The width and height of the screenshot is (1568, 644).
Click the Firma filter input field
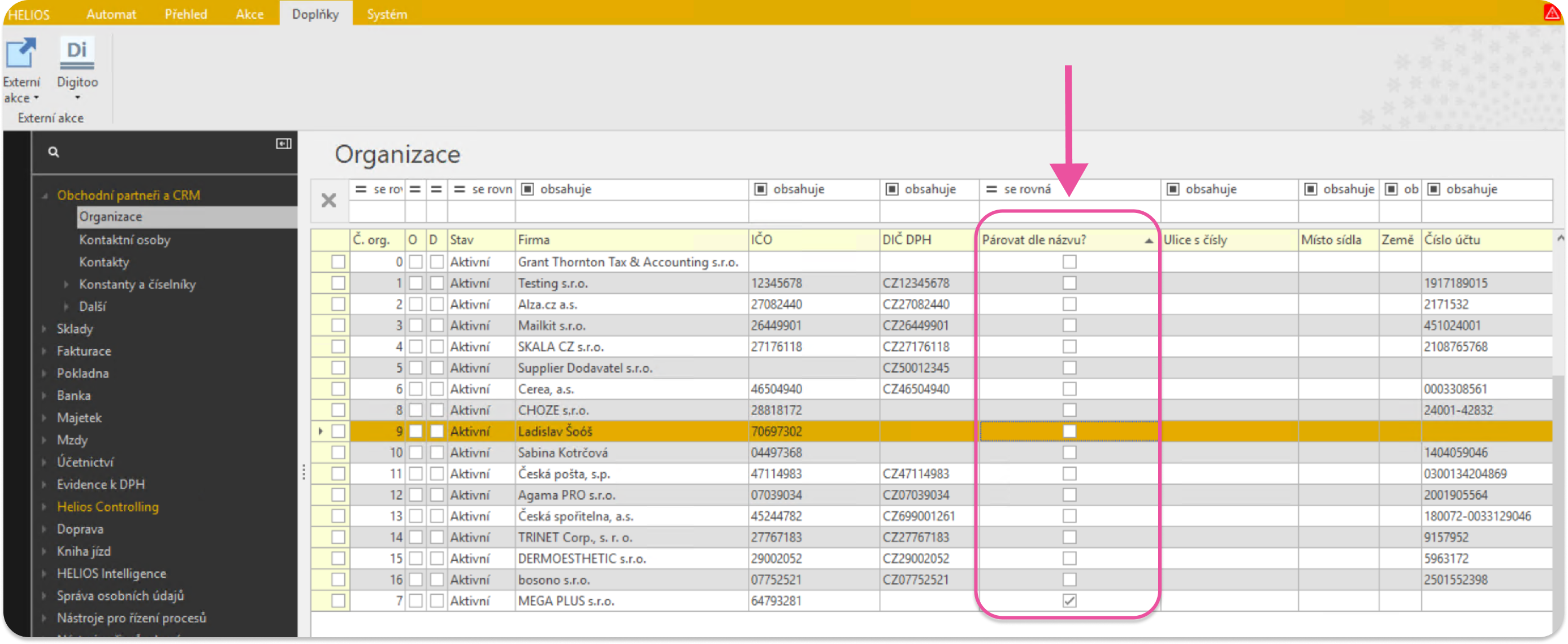coord(631,211)
